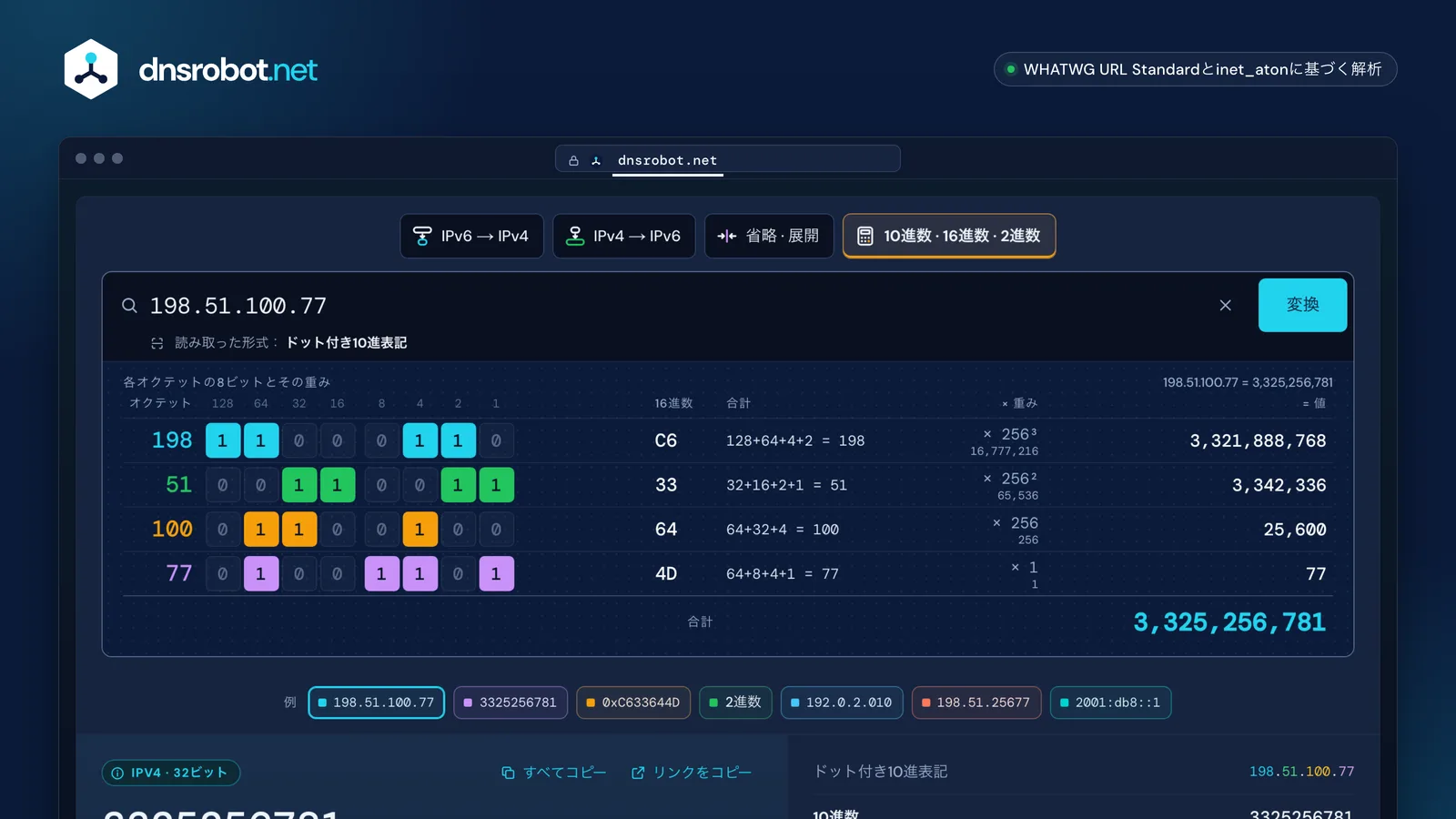Click the search magnifier icon
This screenshot has height=819, width=1456.
129,306
